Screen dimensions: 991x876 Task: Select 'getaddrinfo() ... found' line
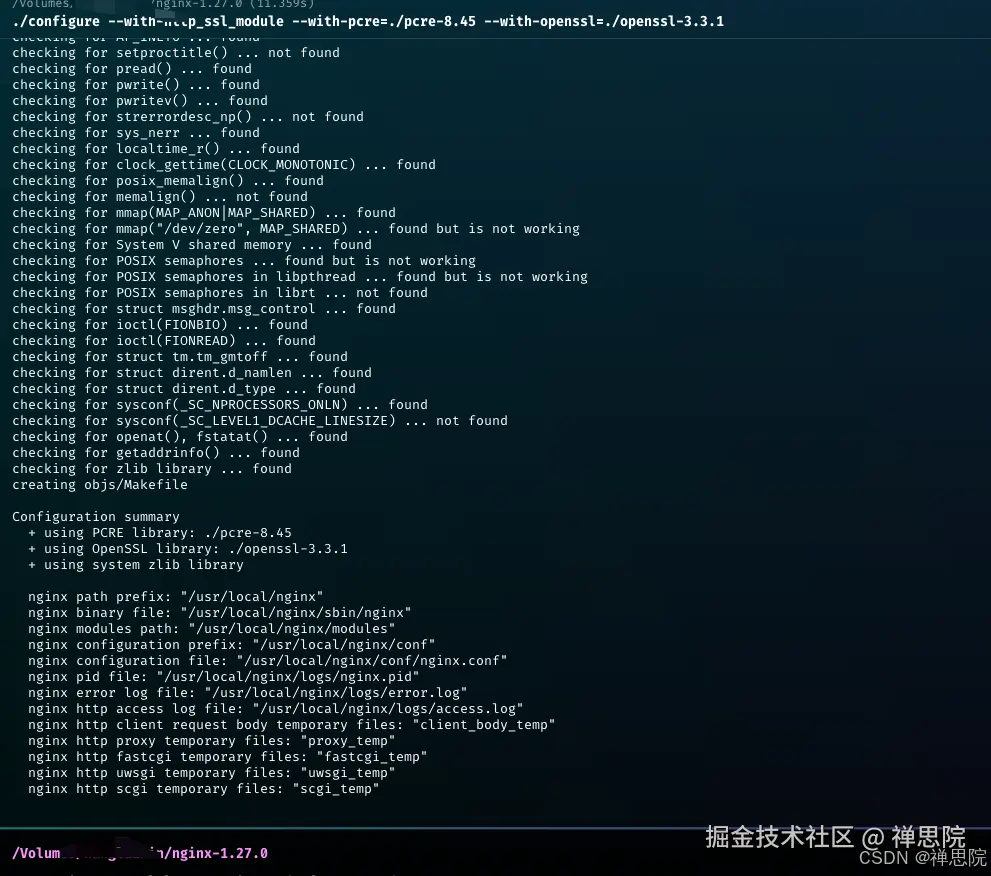(x=155, y=453)
